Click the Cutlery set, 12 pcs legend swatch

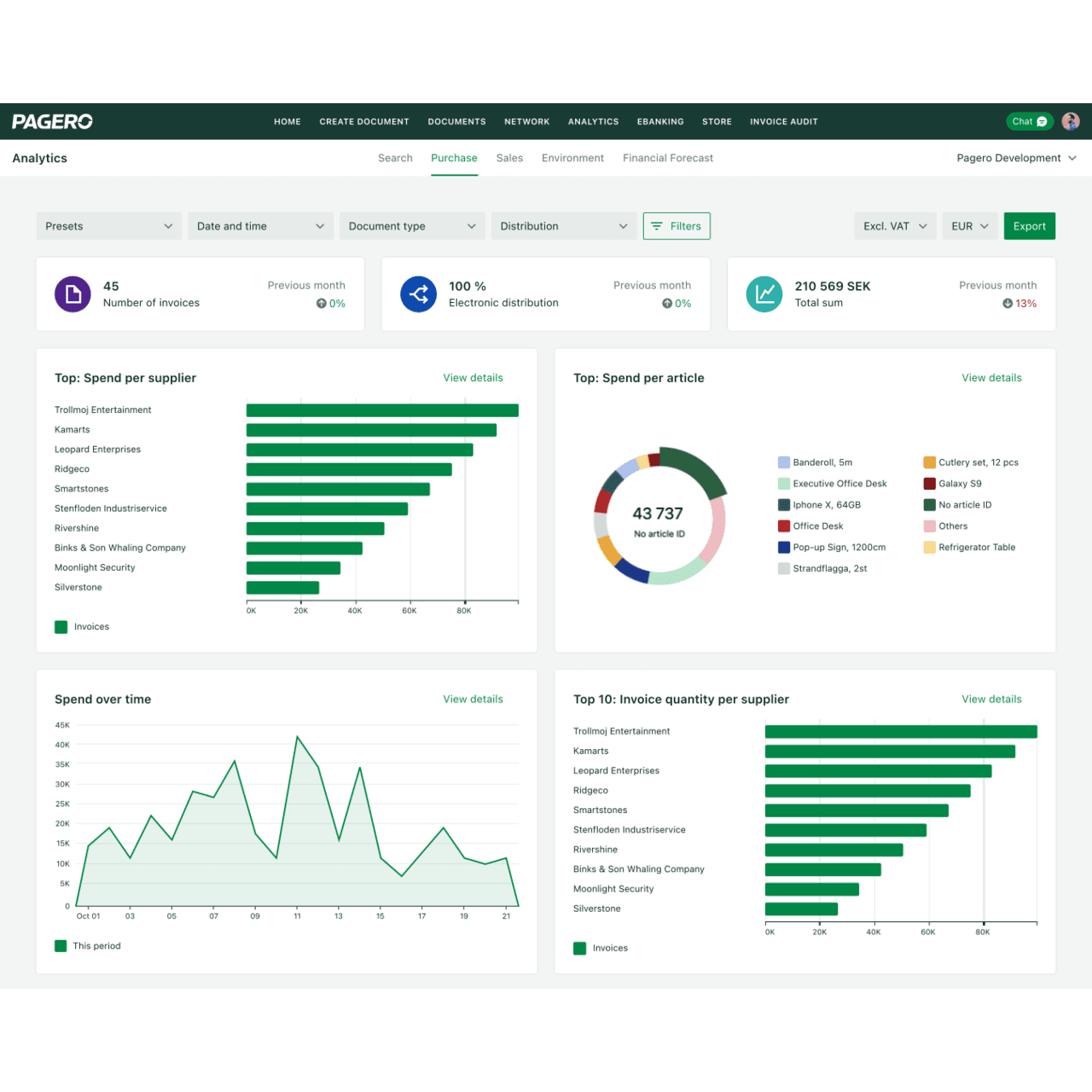tap(930, 462)
